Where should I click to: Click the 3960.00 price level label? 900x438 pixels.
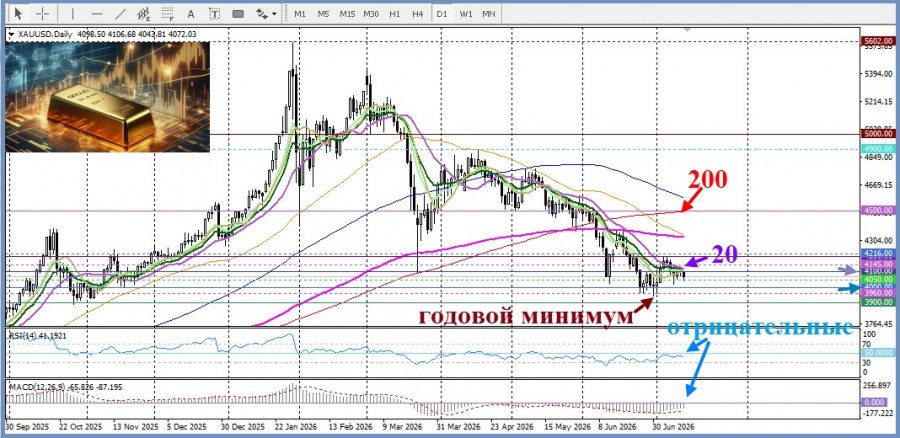878,293
